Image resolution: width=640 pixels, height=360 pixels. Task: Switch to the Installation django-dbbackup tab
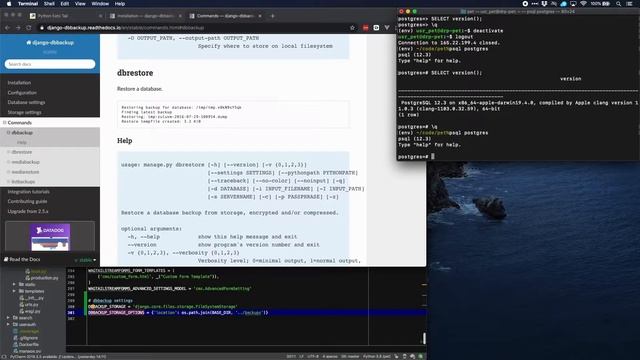pyautogui.click(x=145, y=16)
